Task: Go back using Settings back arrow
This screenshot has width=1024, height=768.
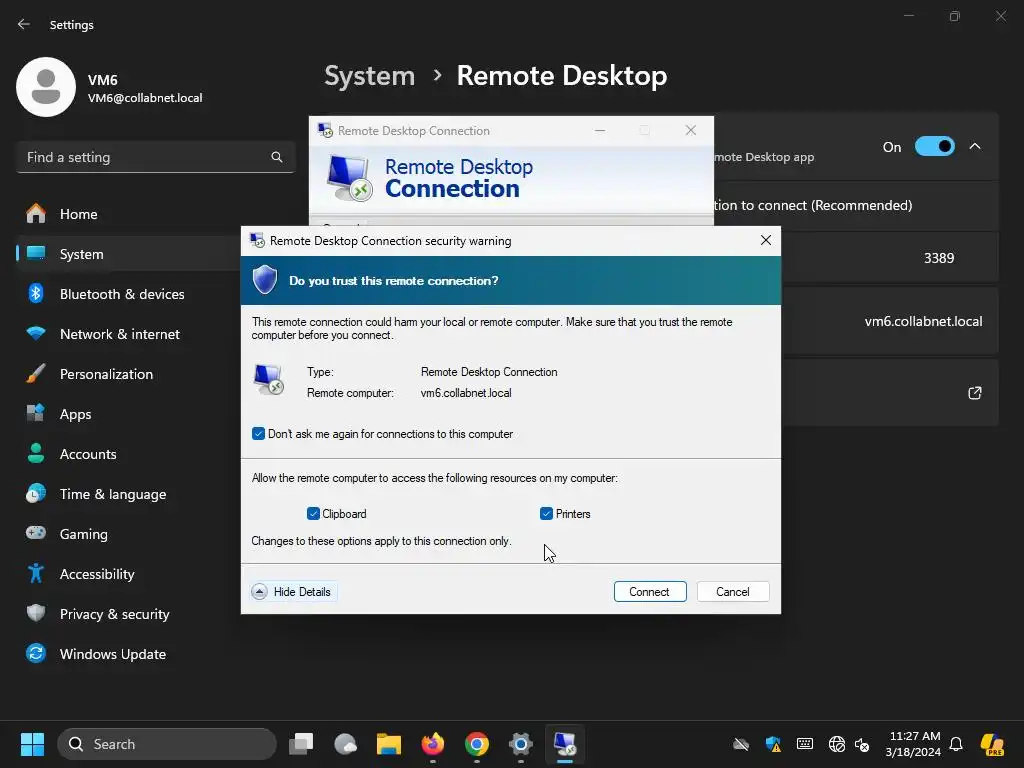Action: click(24, 25)
